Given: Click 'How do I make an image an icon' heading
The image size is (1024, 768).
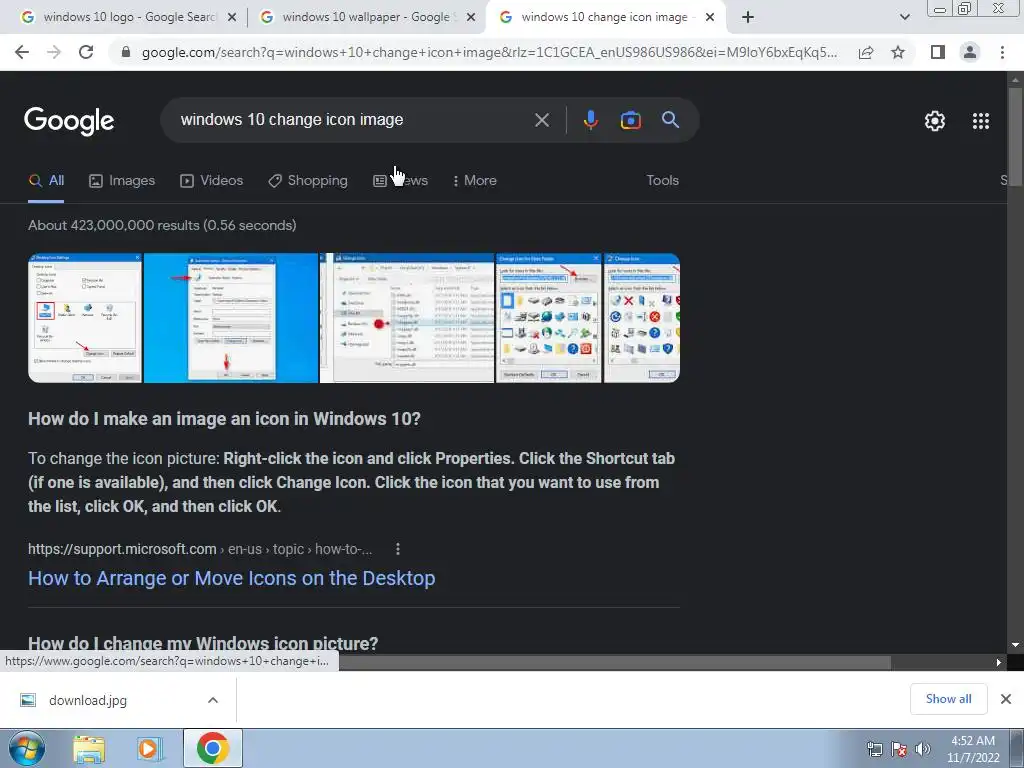Looking at the screenshot, I should (224, 419).
